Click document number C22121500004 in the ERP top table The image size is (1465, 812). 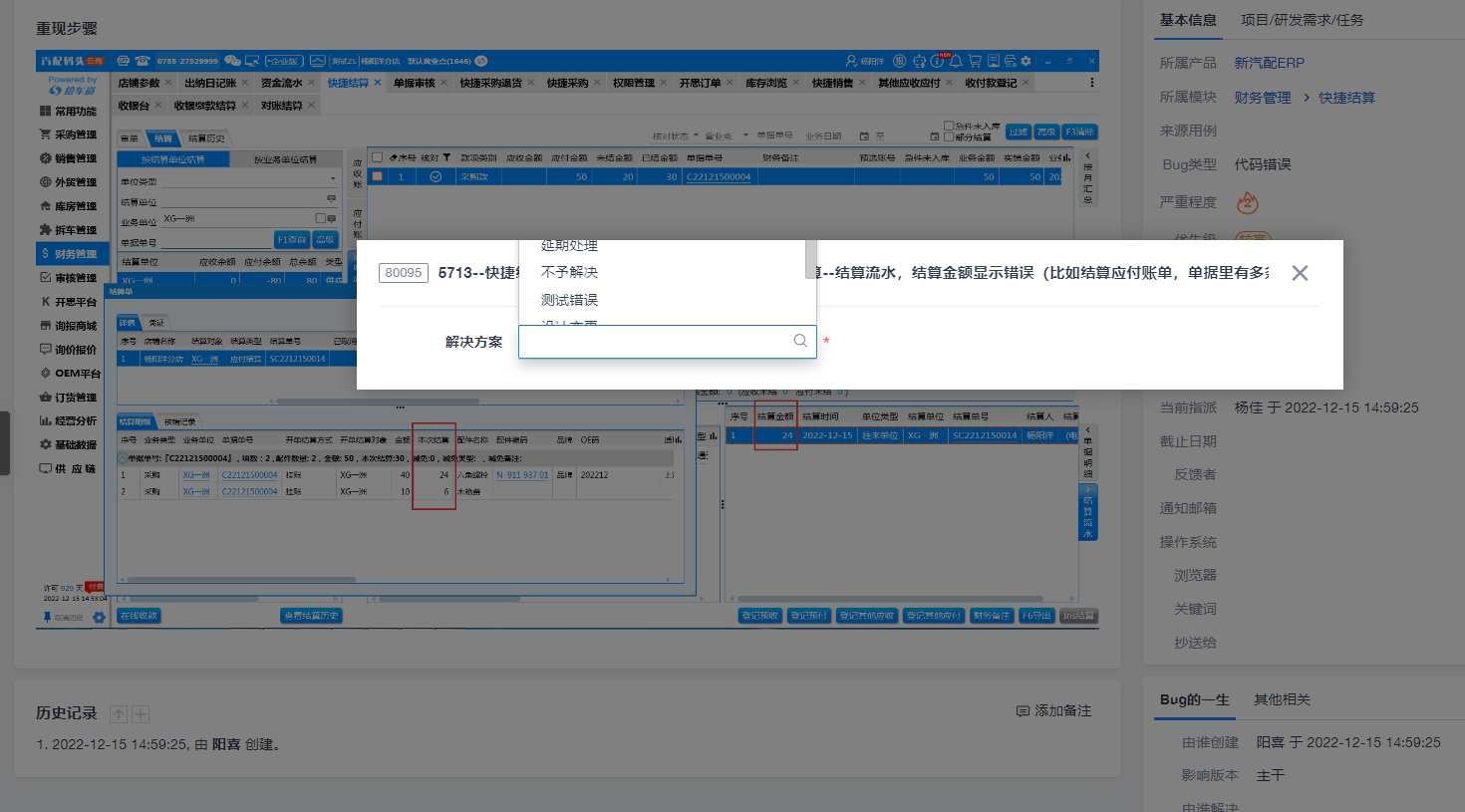tap(718, 176)
